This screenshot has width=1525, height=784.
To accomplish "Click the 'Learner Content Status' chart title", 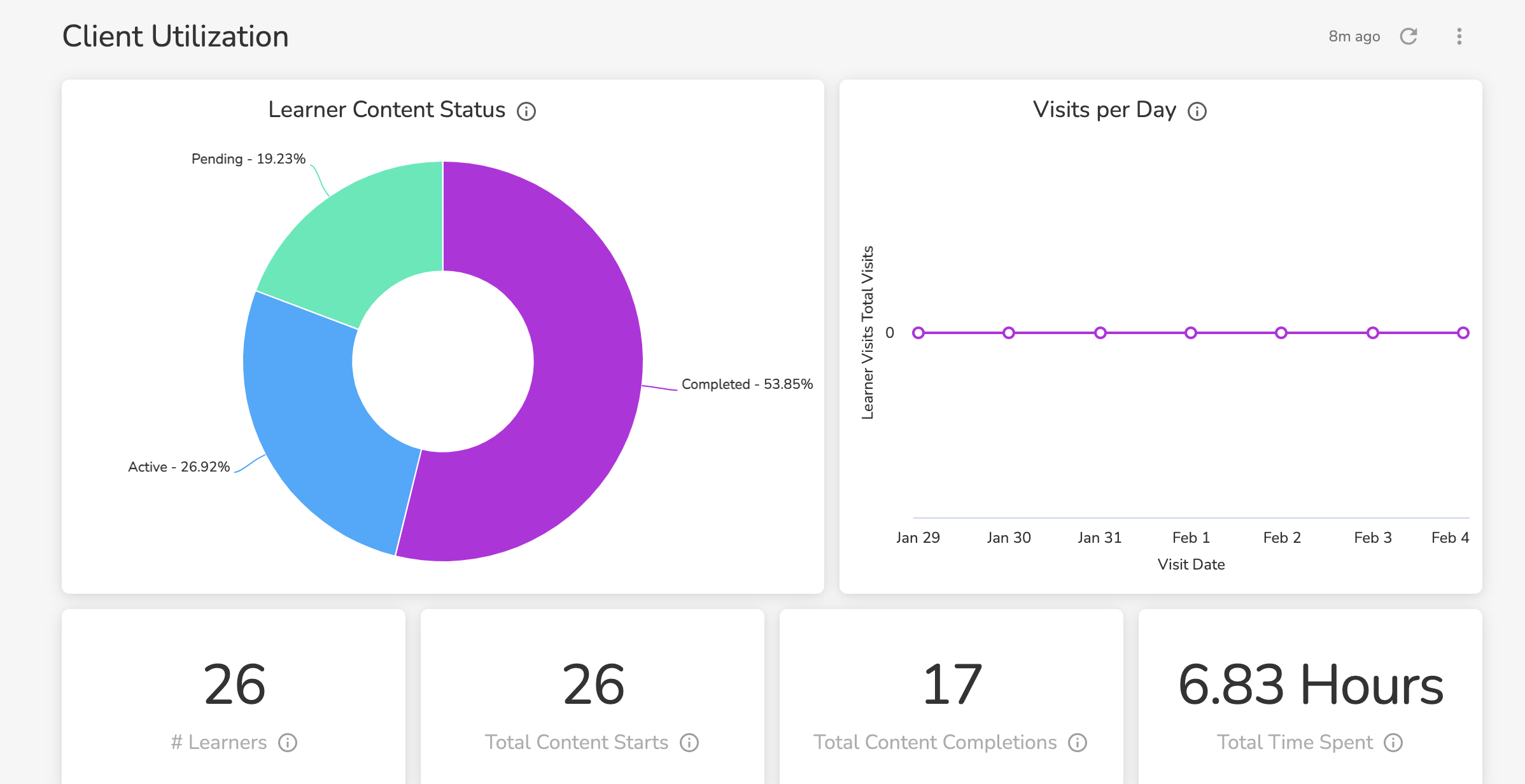I will pos(387,110).
